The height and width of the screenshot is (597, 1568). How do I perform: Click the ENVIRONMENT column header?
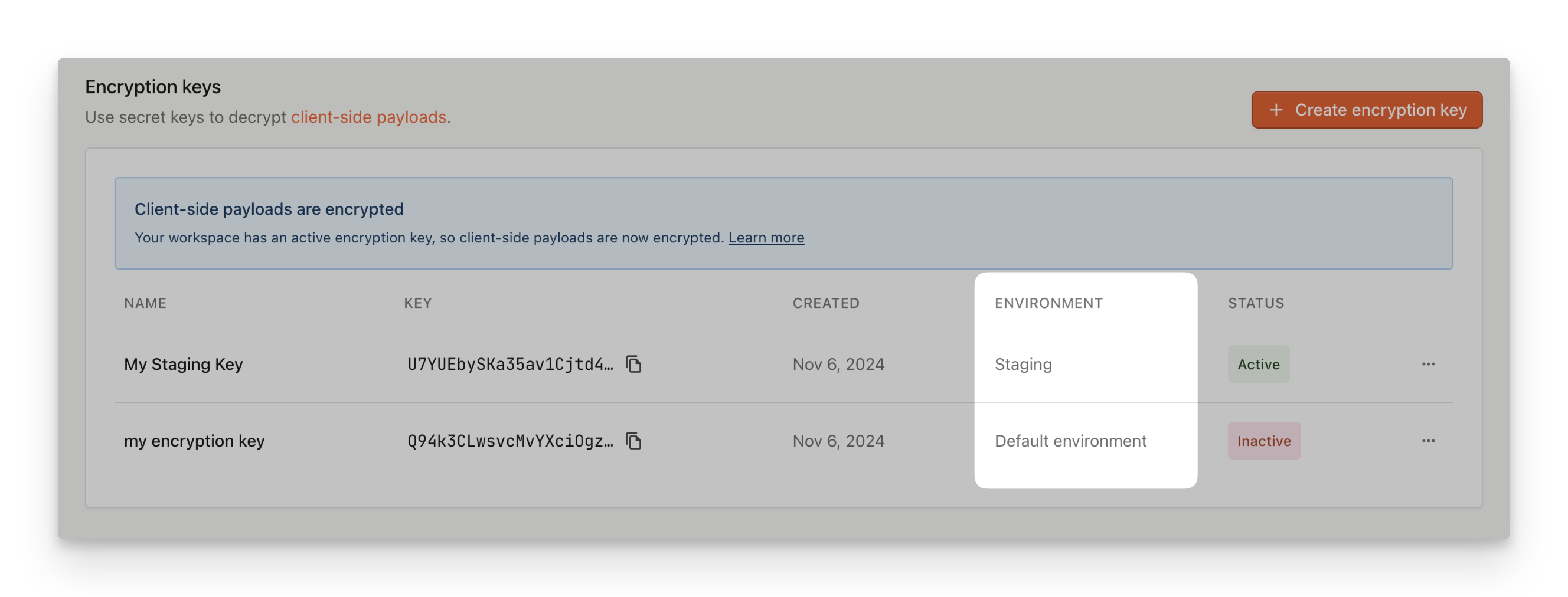coord(1049,303)
